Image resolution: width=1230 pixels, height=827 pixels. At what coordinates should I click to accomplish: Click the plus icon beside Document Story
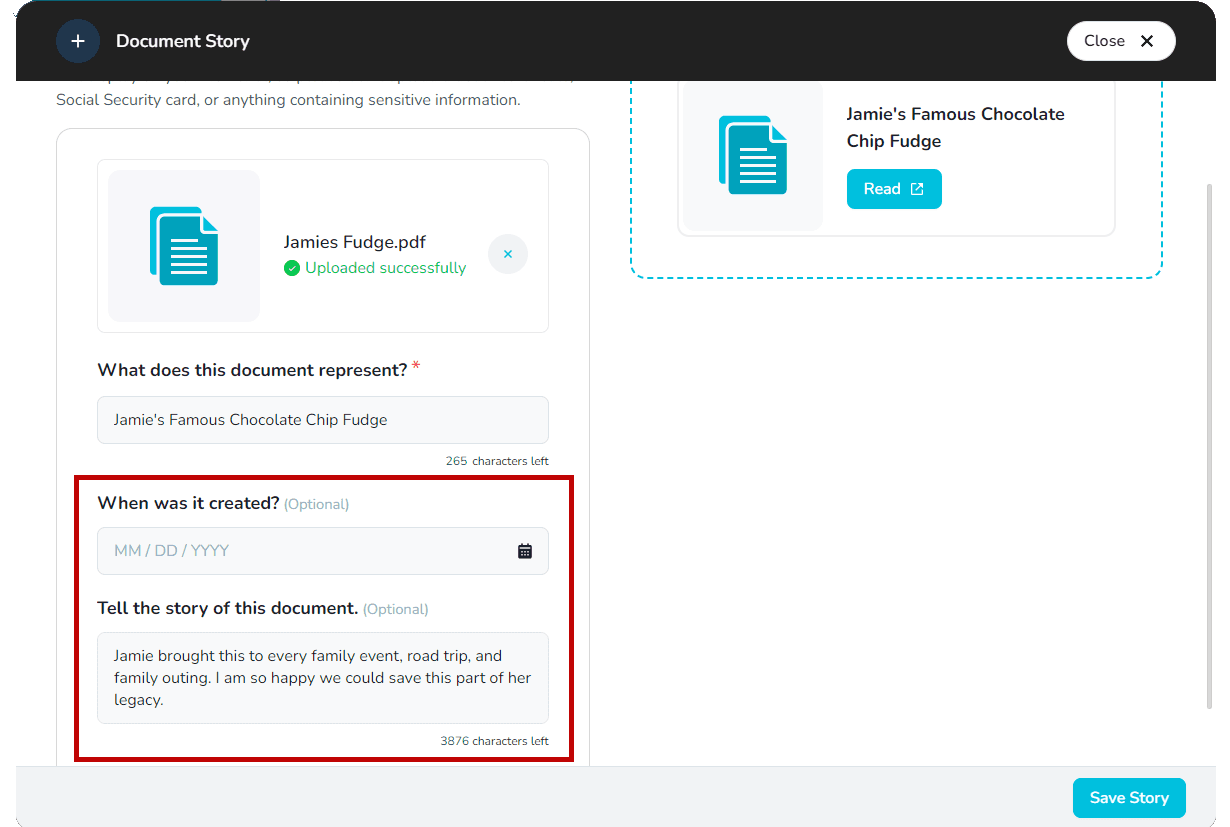click(78, 41)
